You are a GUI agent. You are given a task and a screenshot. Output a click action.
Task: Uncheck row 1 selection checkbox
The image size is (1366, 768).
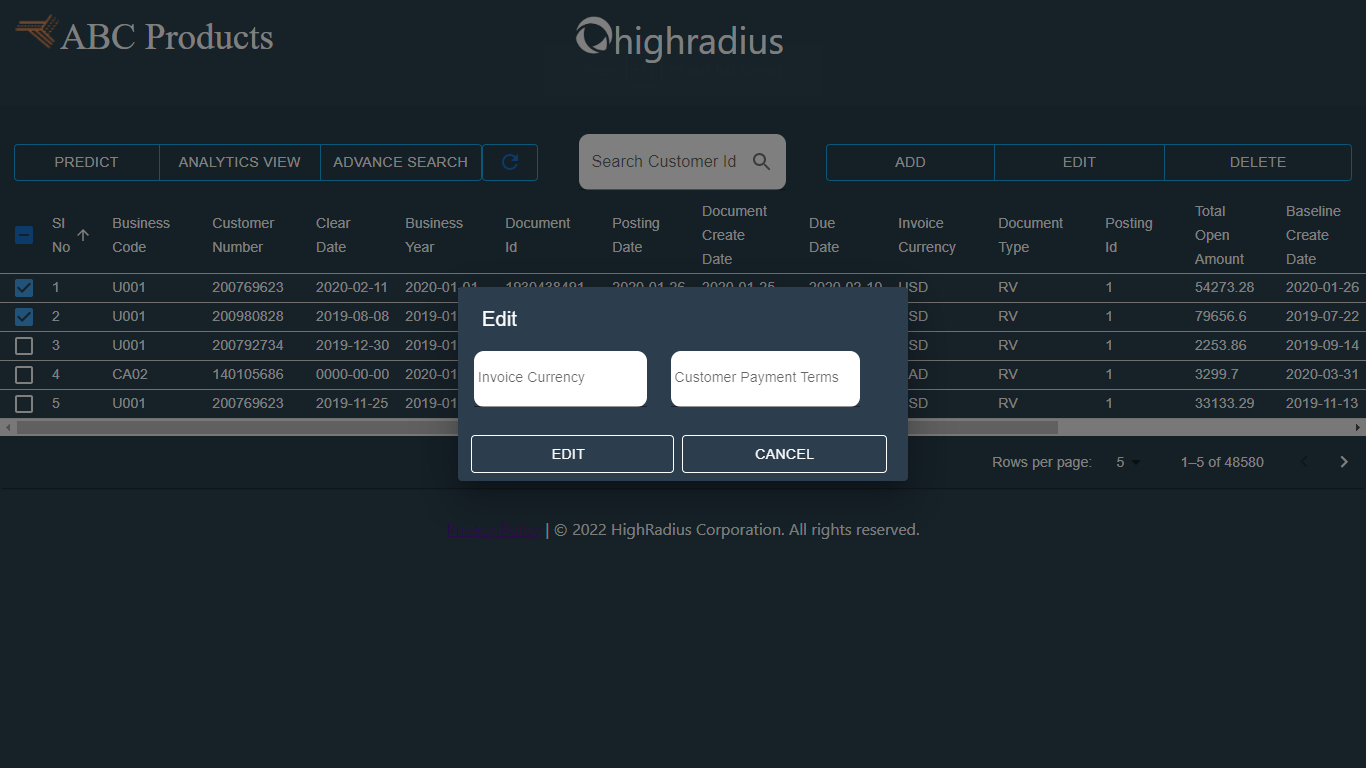(24, 288)
